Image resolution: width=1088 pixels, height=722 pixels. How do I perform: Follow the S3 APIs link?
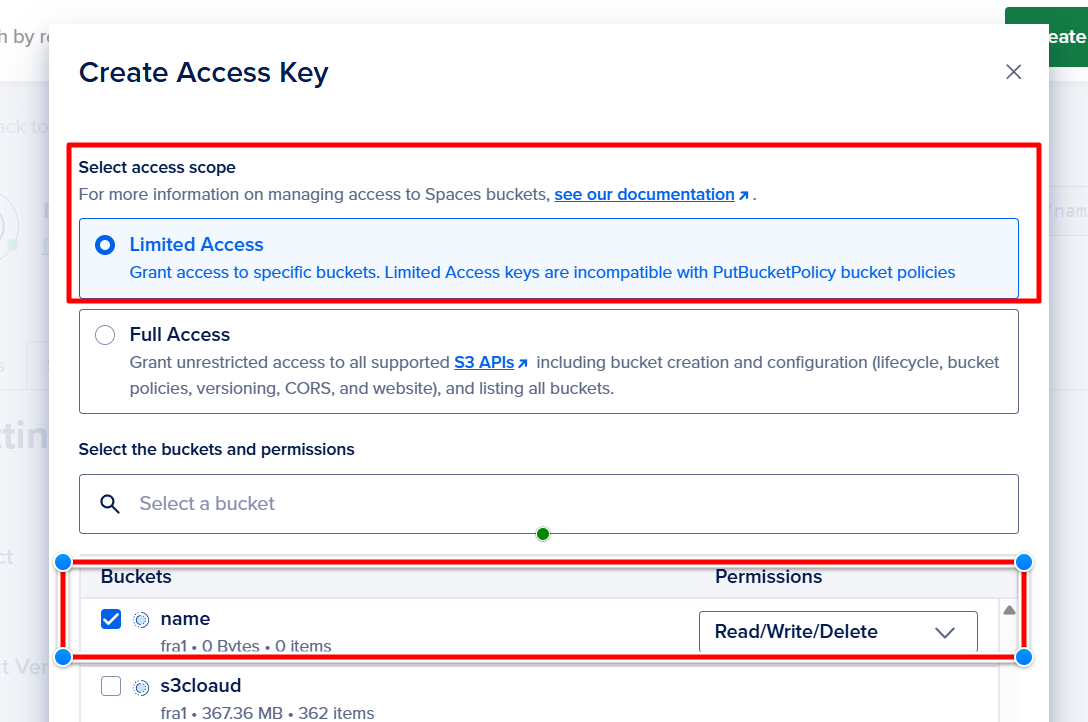coord(484,362)
